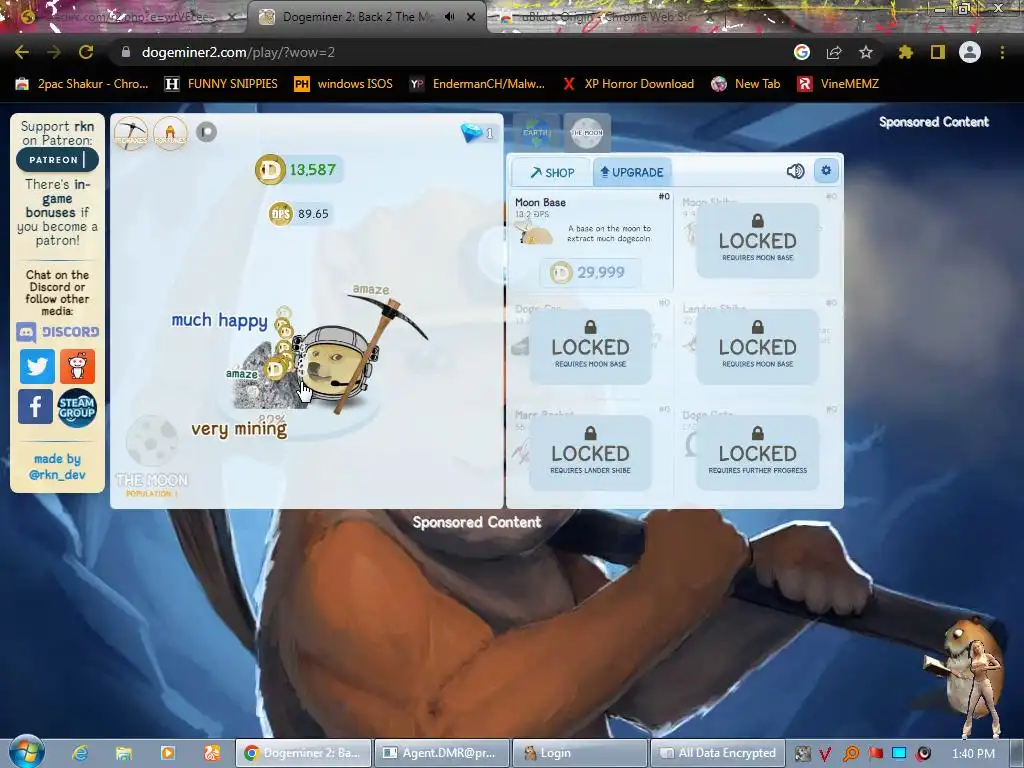Switch to the UPGRADE tab
1024x768 pixels.
pyautogui.click(x=632, y=172)
